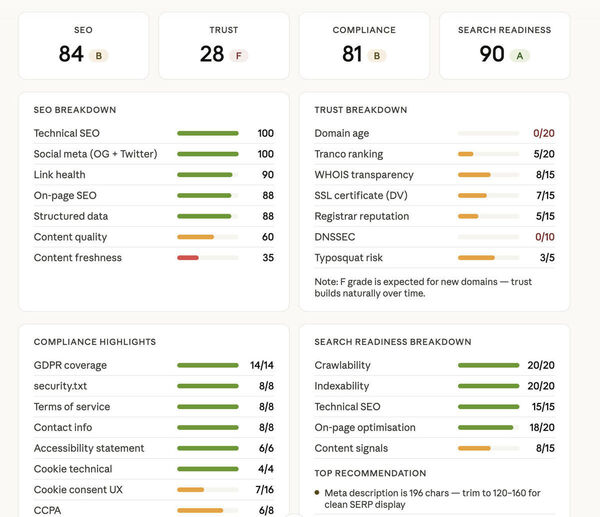Select the DNSSEC row in Trust Breakdown

[x=435, y=237]
